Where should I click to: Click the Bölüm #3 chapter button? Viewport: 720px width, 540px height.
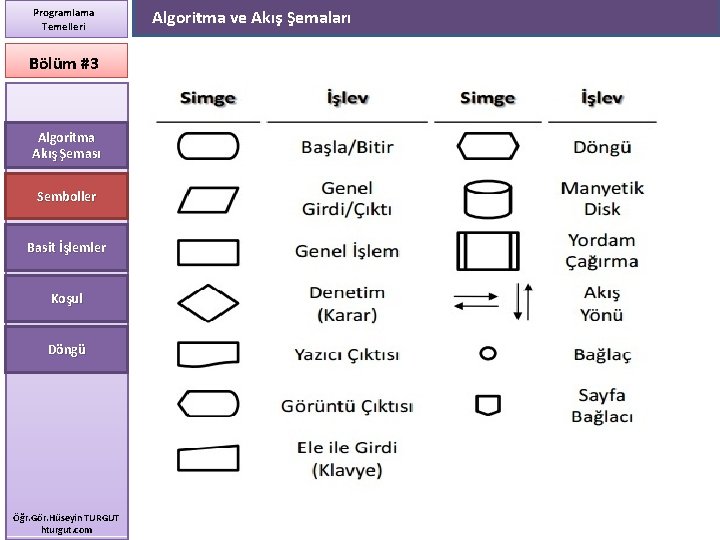coord(66,61)
